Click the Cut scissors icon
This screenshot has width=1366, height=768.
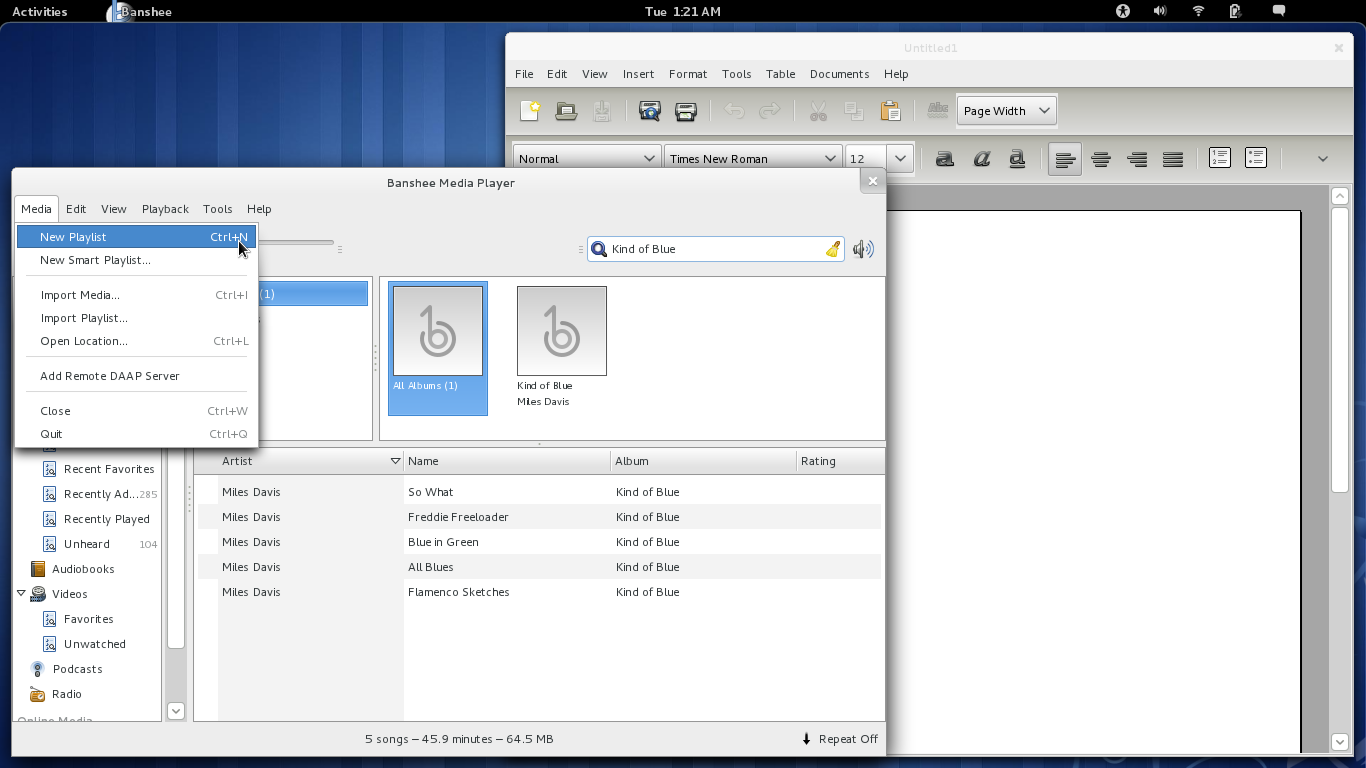pyautogui.click(x=818, y=111)
